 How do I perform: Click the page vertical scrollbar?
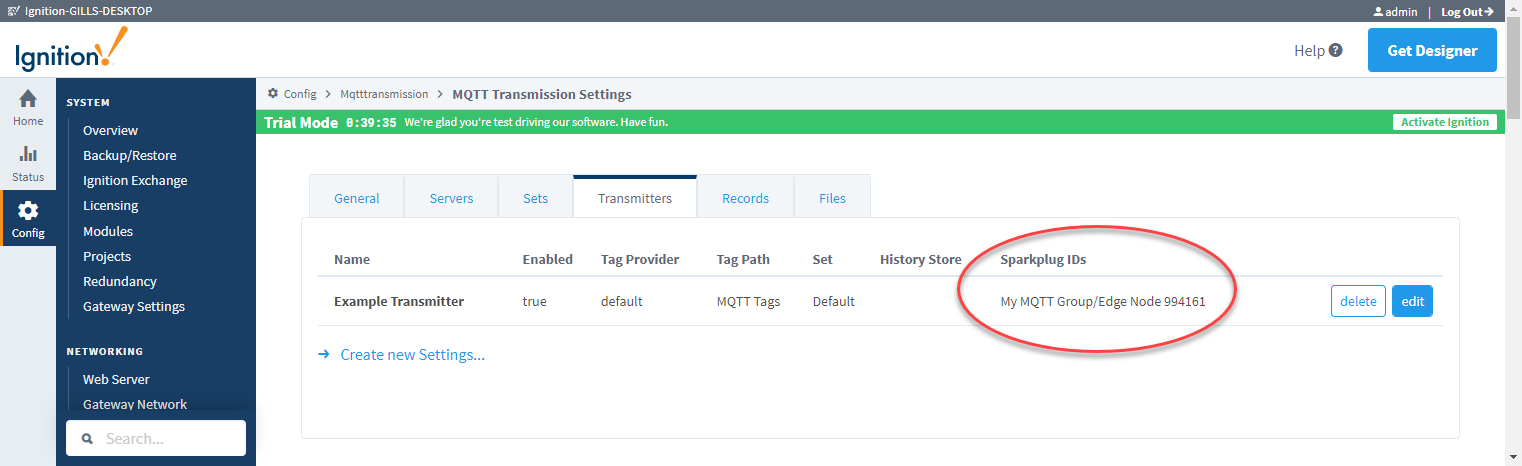1513,233
